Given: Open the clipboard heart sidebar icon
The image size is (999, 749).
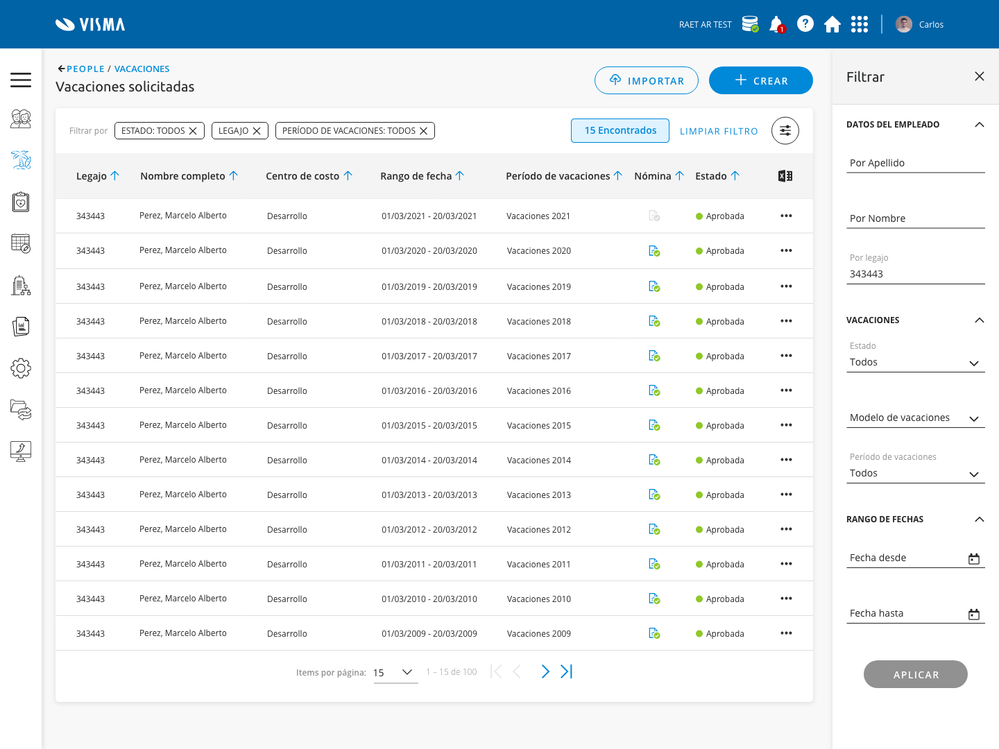Looking at the screenshot, I should [x=20, y=202].
